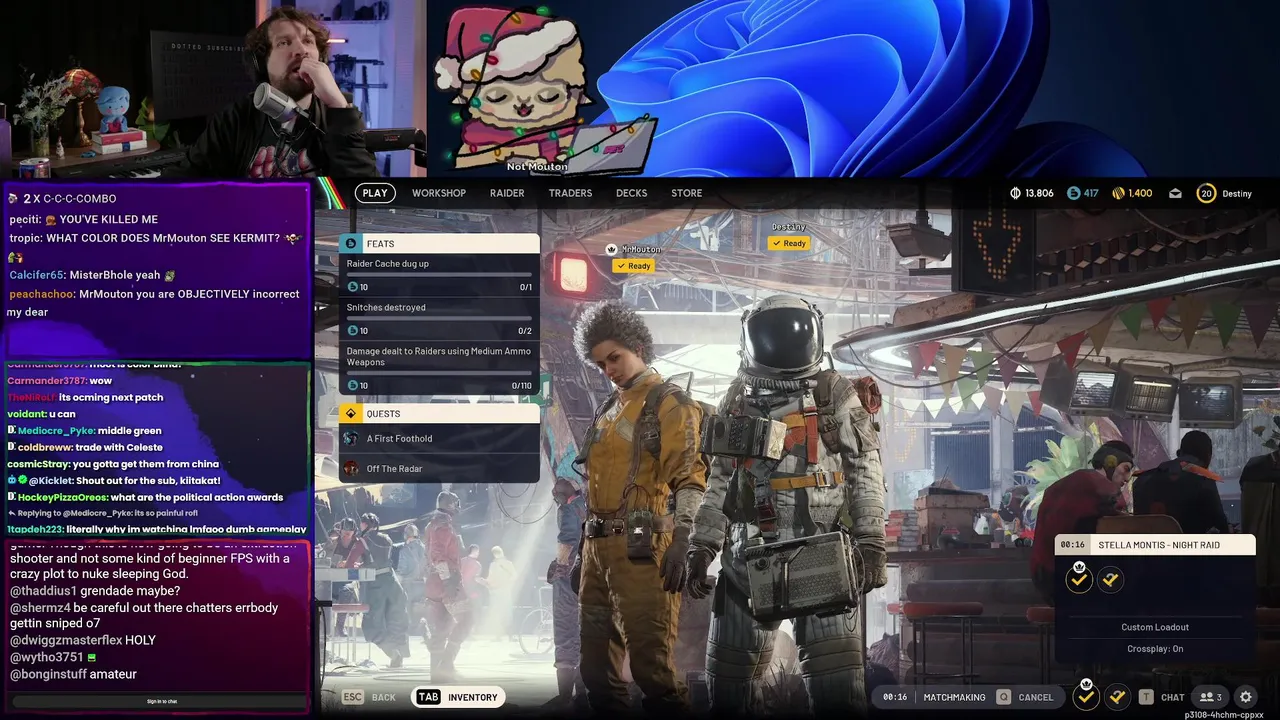Click the Raider Cache feat progress bar
Viewport: 1280px width, 720px height.
point(439,275)
